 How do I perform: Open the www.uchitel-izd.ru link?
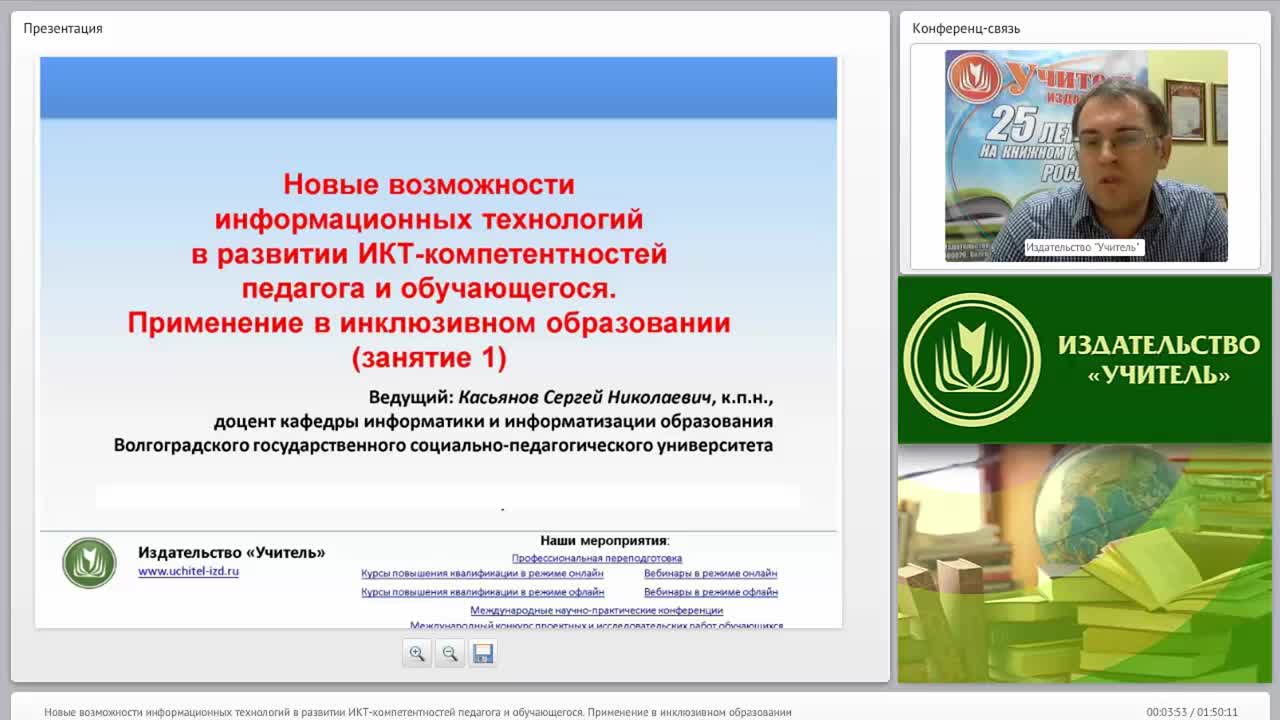pyautogui.click(x=188, y=571)
